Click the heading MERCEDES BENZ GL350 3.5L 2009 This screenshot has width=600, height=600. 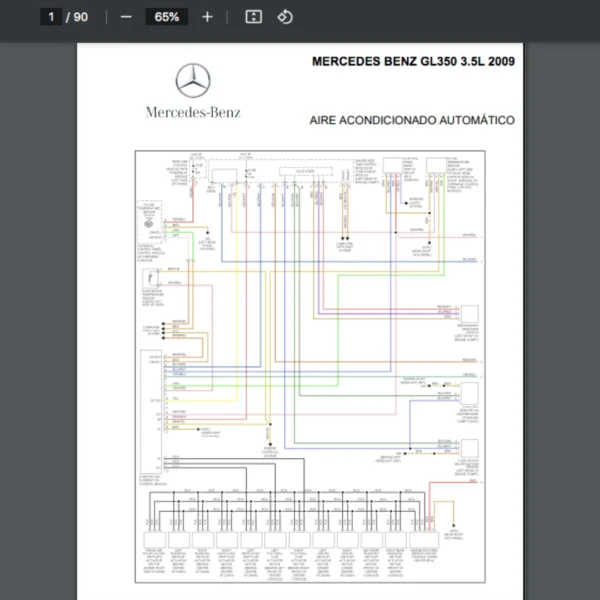point(413,62)
